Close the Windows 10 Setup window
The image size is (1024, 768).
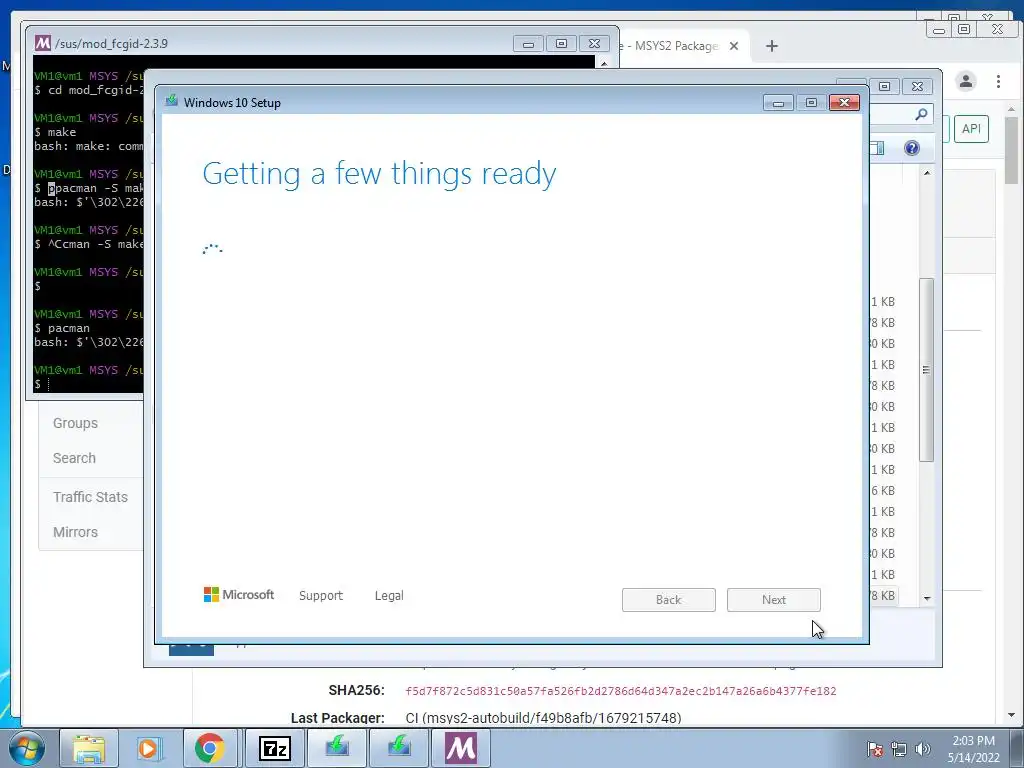(844, 103)
